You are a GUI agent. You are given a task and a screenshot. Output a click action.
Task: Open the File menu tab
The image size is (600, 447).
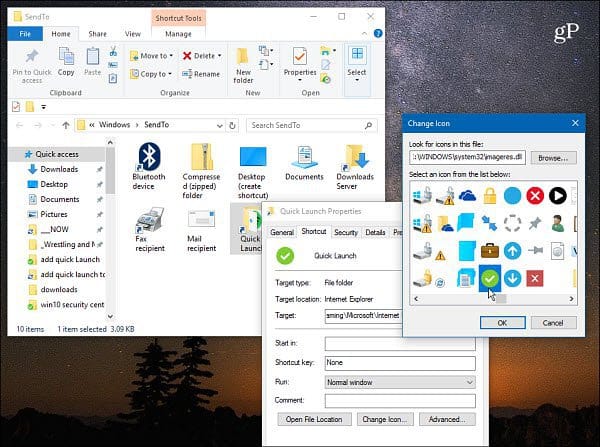(25, 34)
